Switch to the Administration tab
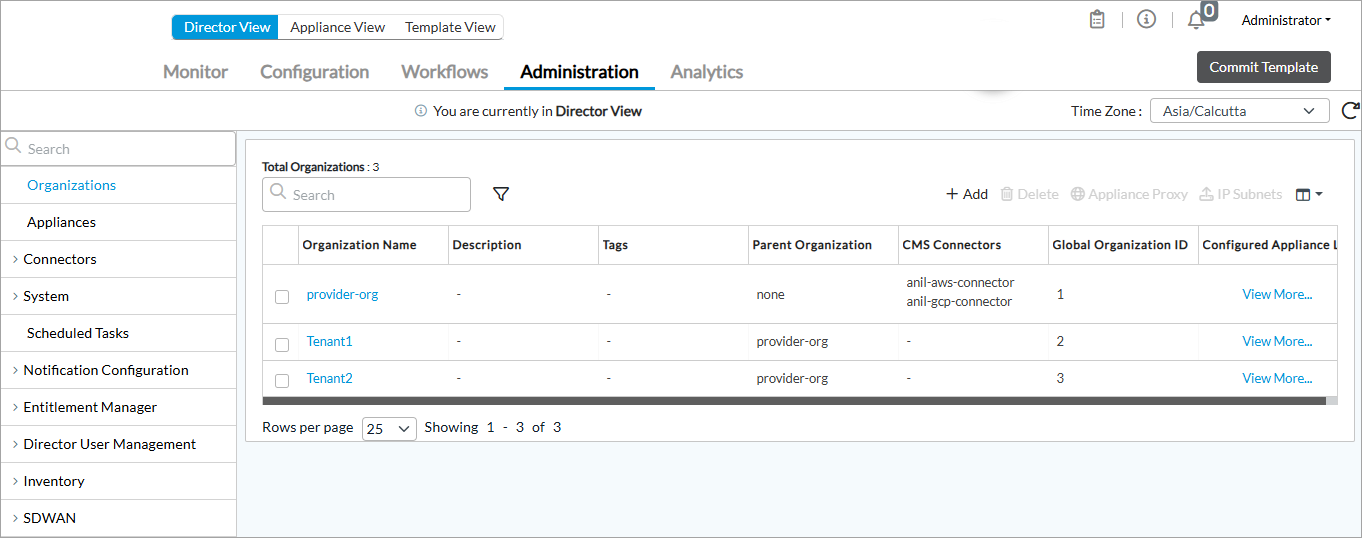Screen dimensions: 1362x538 click(x=579, y=72)
